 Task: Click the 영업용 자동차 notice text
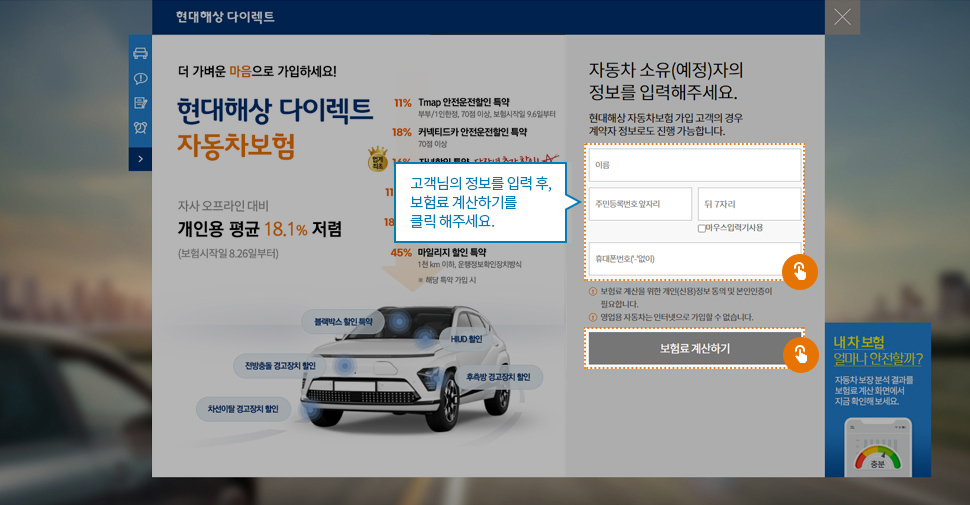(x=677, y=317)
